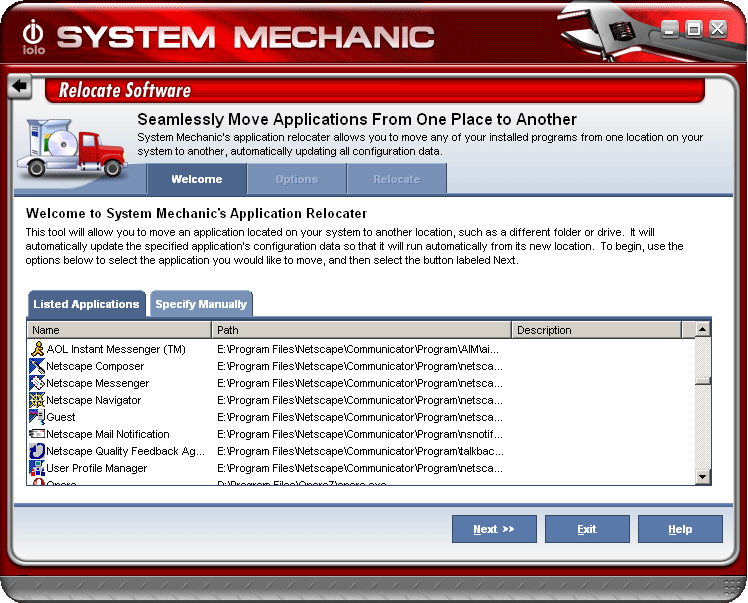Select the User Profile Manager icon
Image resolution: width=748 pixels, height=603 pixels.
click(37, 468)
